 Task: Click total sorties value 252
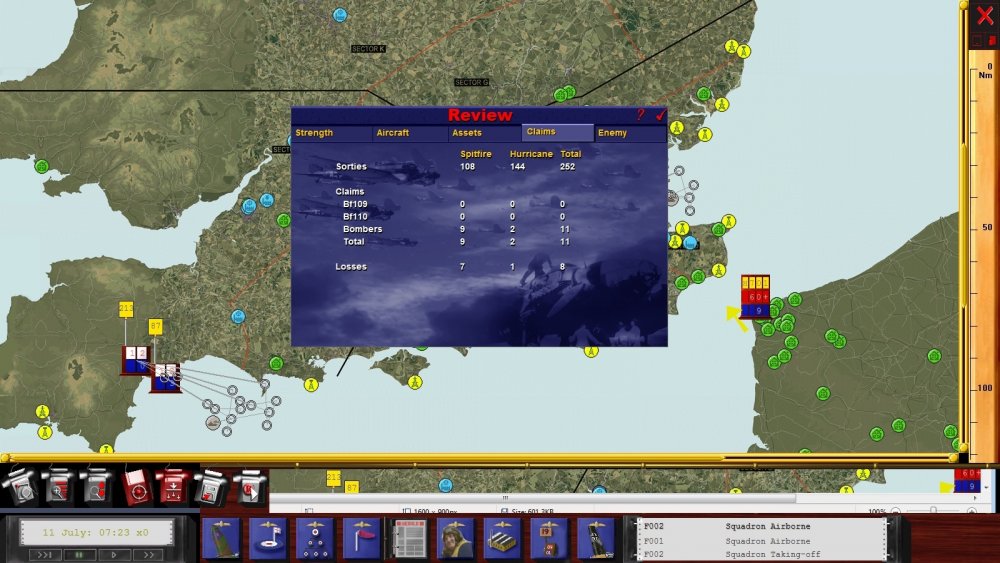[x=567, y=166]
